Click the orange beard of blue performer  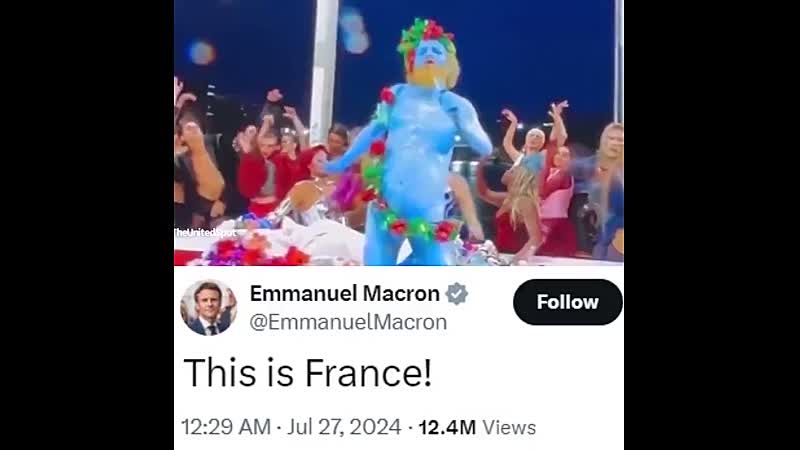tap(426, 75)
